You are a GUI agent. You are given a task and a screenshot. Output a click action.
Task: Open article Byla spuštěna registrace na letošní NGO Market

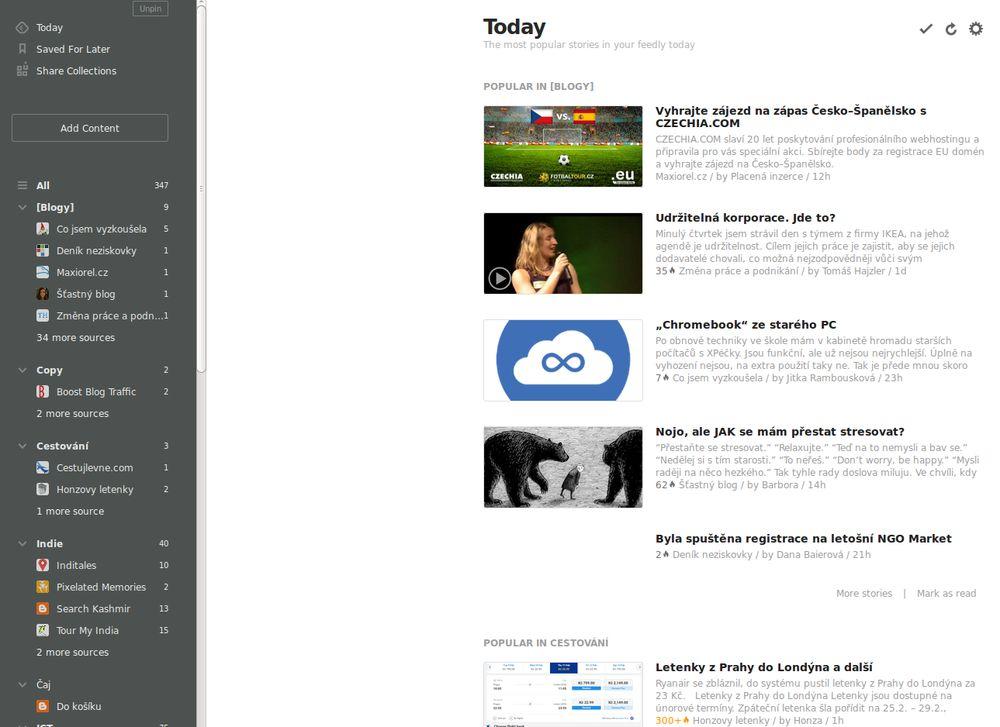[804, 539]
